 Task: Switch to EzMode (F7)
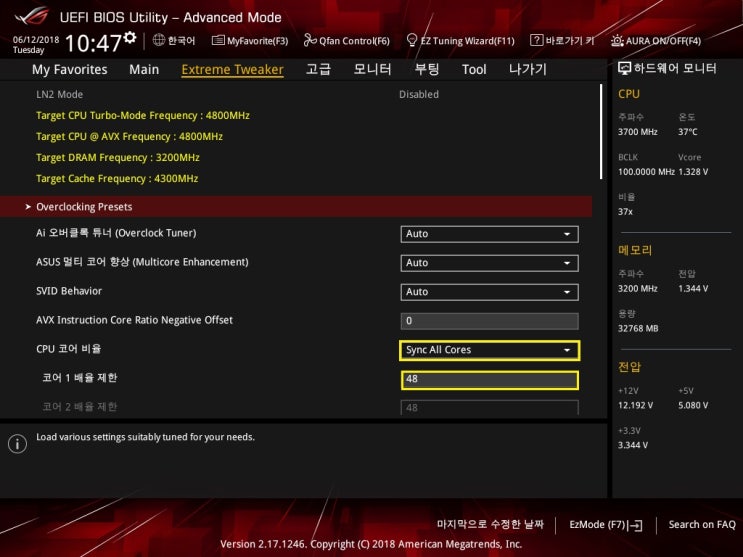(606, 524)
